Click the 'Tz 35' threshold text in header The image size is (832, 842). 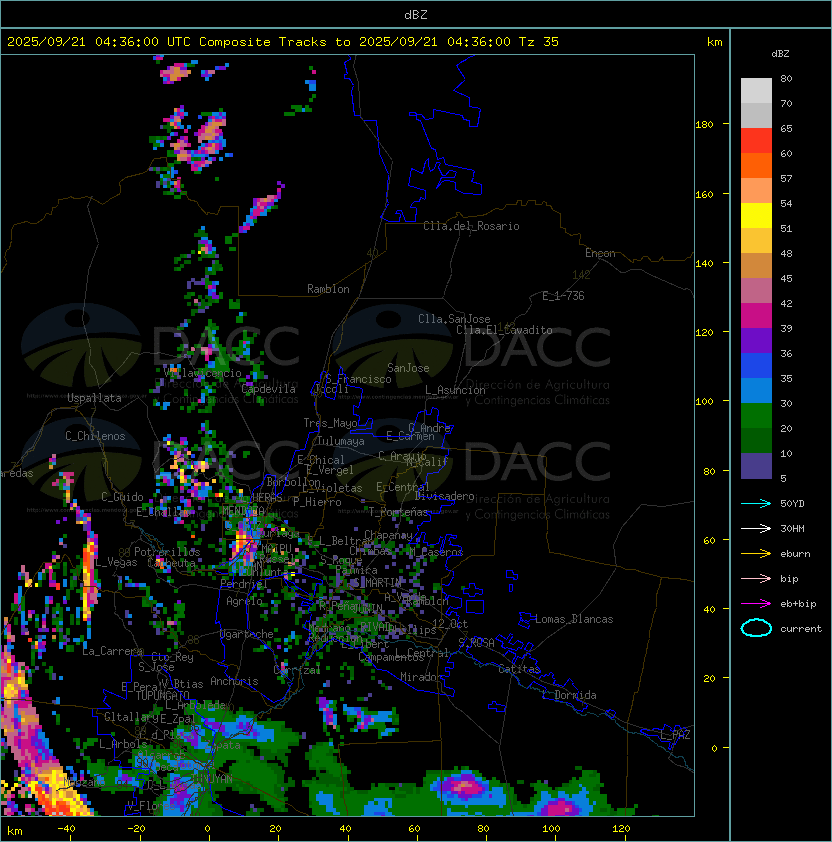539,42
